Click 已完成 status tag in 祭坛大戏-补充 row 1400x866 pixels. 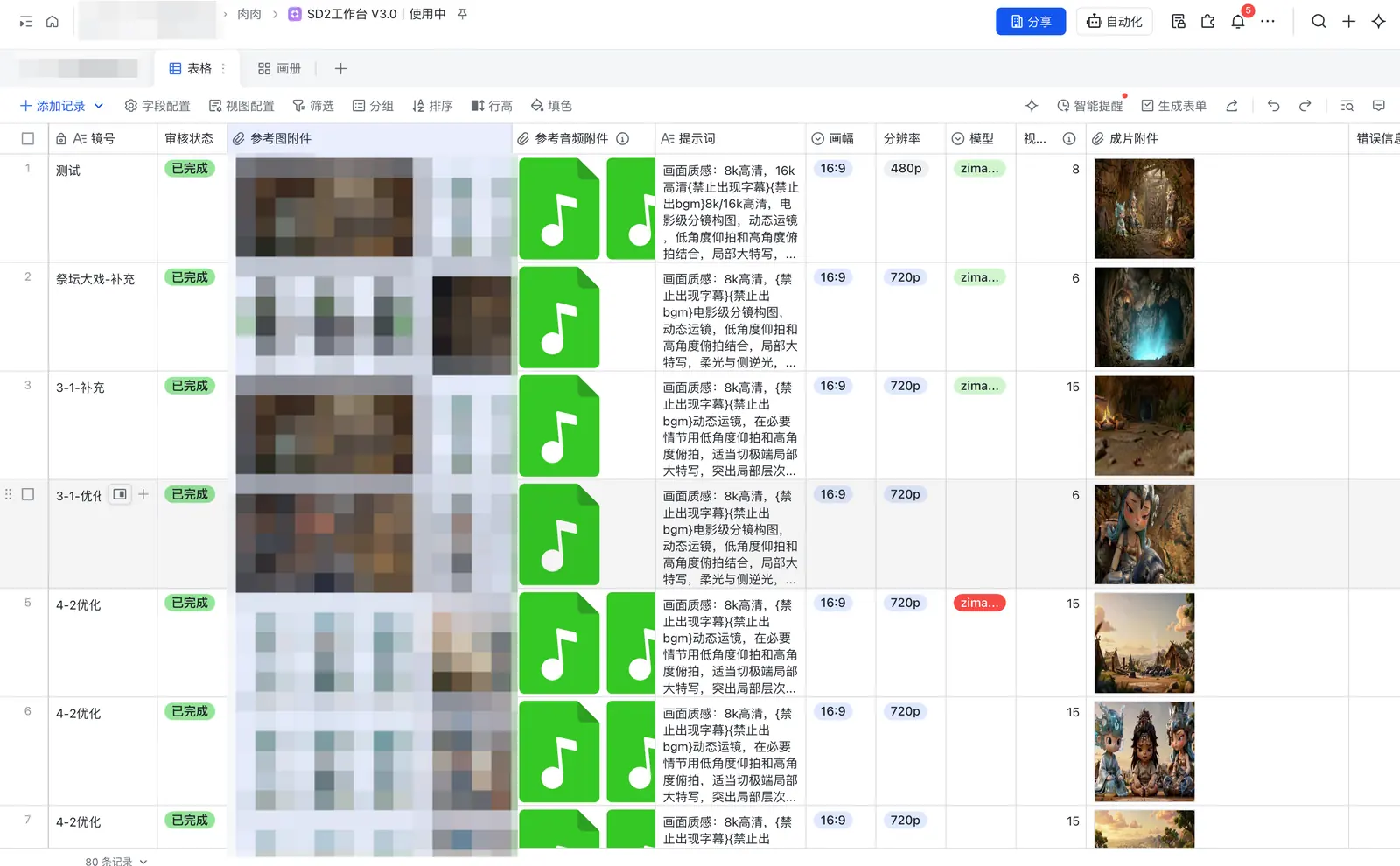pos(190,277)
